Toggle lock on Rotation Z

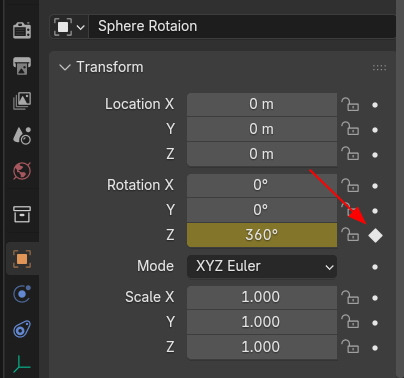pos(350,235)
